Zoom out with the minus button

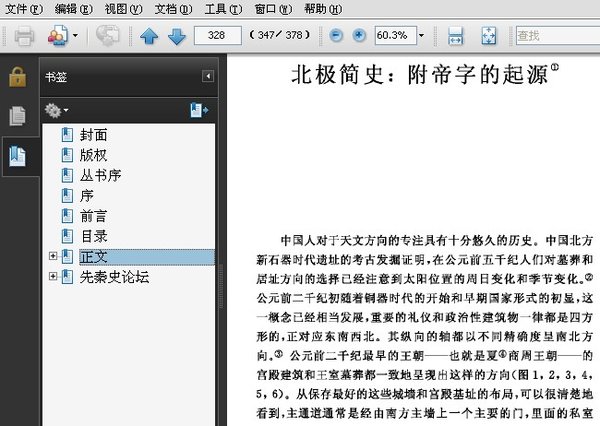[x=336, y=36]
